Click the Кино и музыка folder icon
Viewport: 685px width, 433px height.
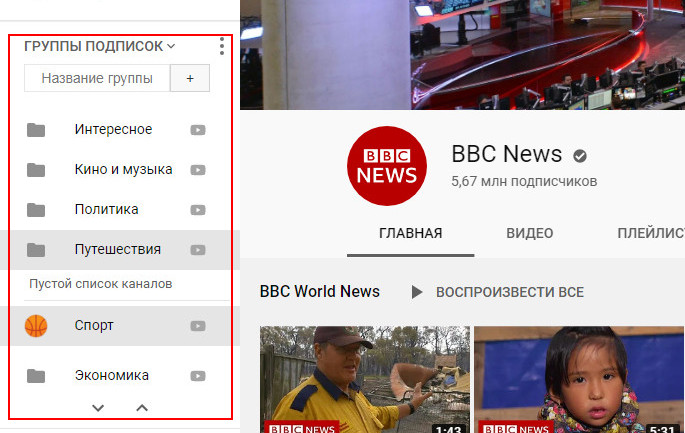click(x=36, y=170)
